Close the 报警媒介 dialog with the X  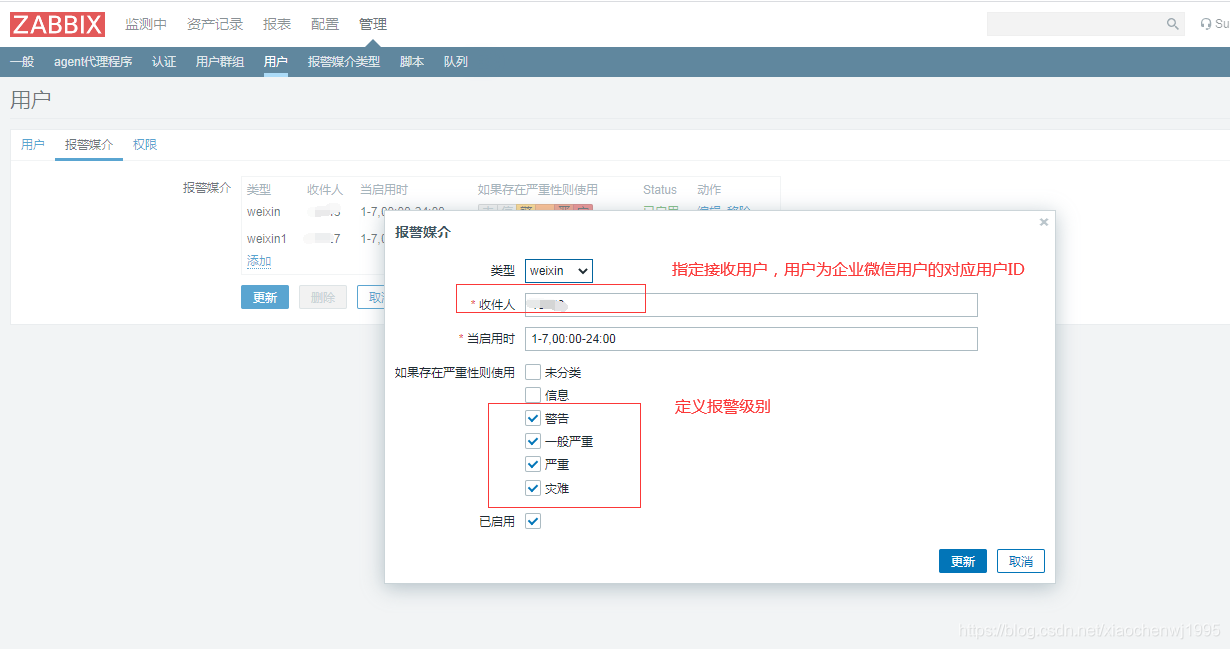point(1044,222)
